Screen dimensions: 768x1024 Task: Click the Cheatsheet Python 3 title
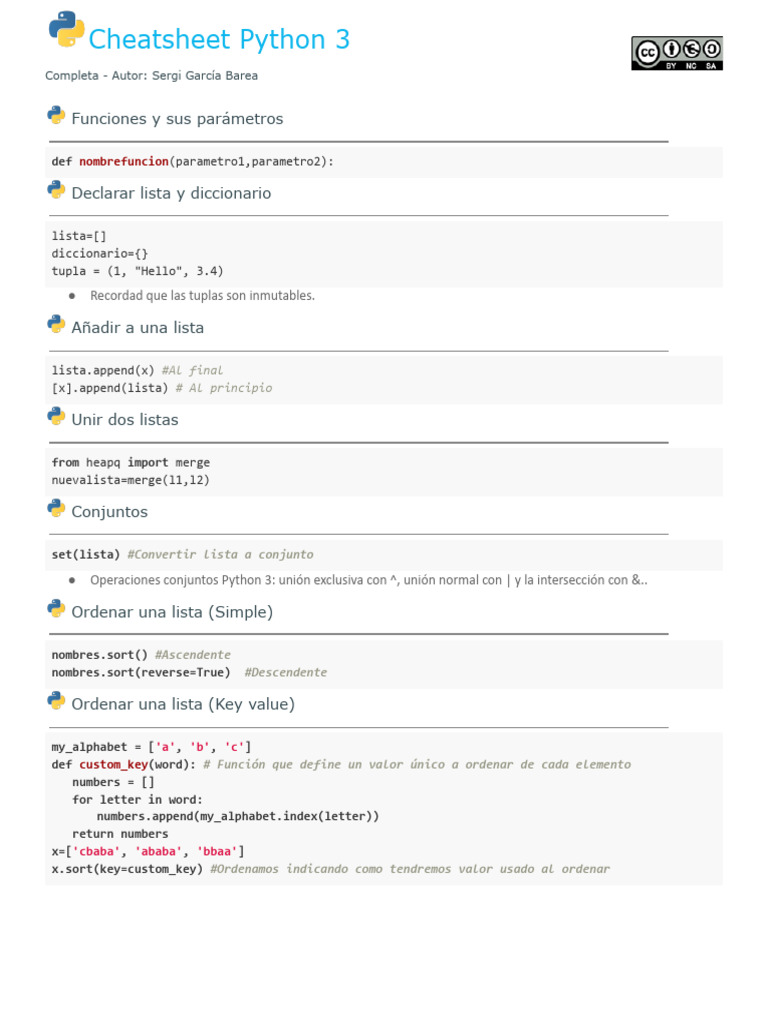pos(219,40)
